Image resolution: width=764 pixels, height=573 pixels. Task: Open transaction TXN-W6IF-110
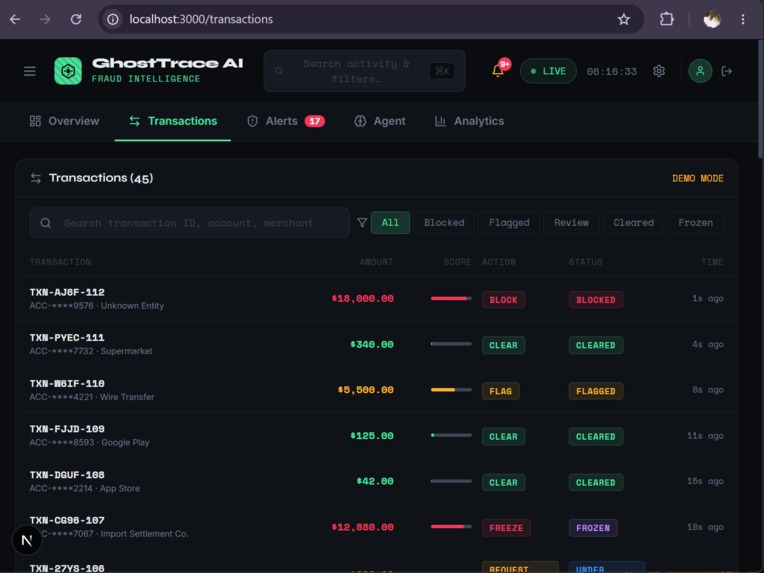(x=376, y=390)
